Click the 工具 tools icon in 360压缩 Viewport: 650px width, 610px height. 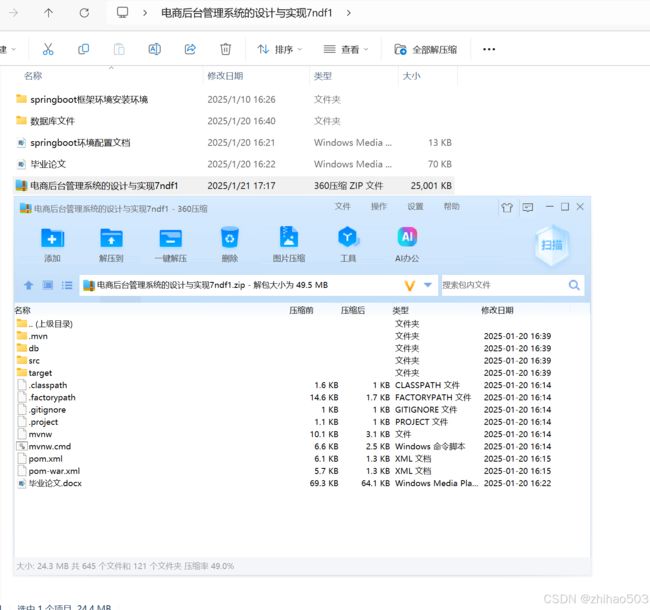point(348,244)
